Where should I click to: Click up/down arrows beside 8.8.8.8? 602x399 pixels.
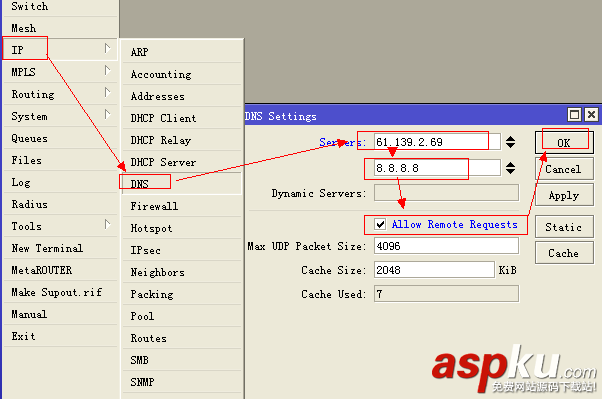510,168
